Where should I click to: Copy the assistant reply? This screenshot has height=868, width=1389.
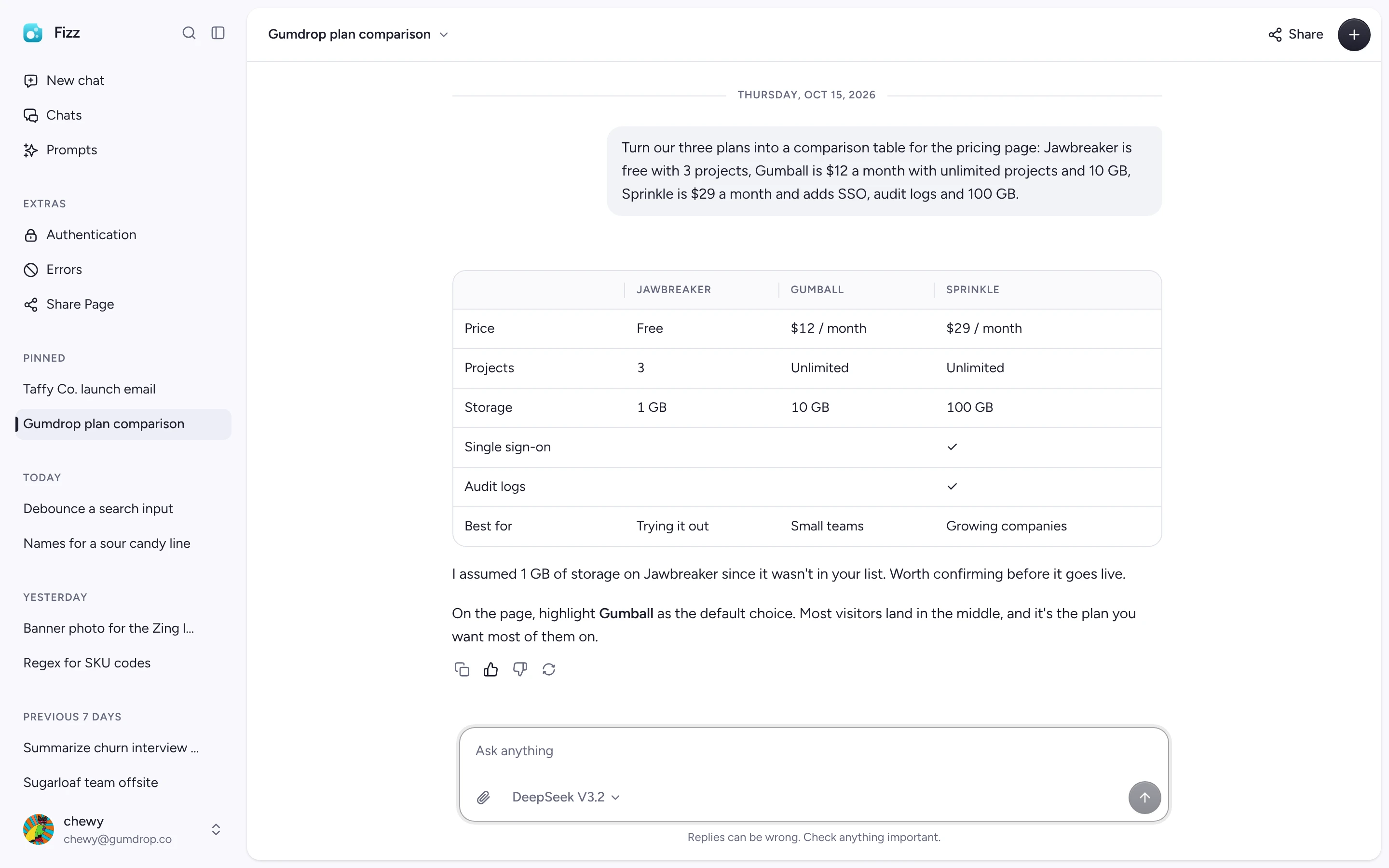point(462,669)
